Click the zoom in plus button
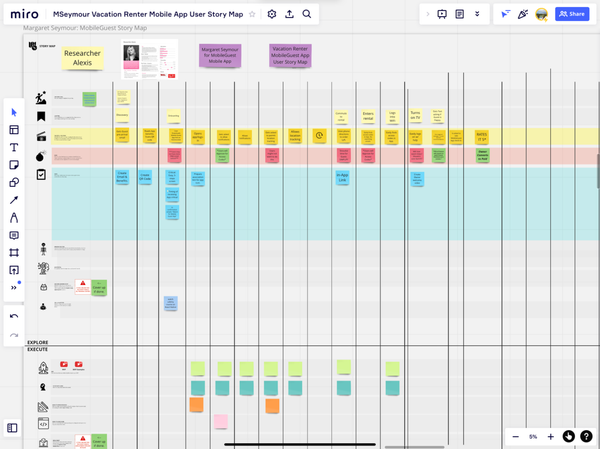The width and height of the screenshot is (600, 449). (x=550, y=437)
